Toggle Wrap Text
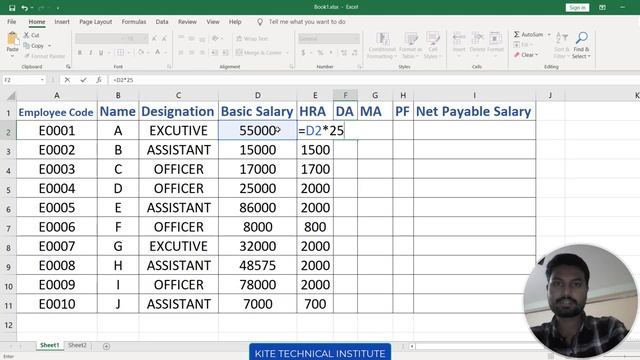The width and height of the screenshot is (640, 360). (x=252, y=39)
